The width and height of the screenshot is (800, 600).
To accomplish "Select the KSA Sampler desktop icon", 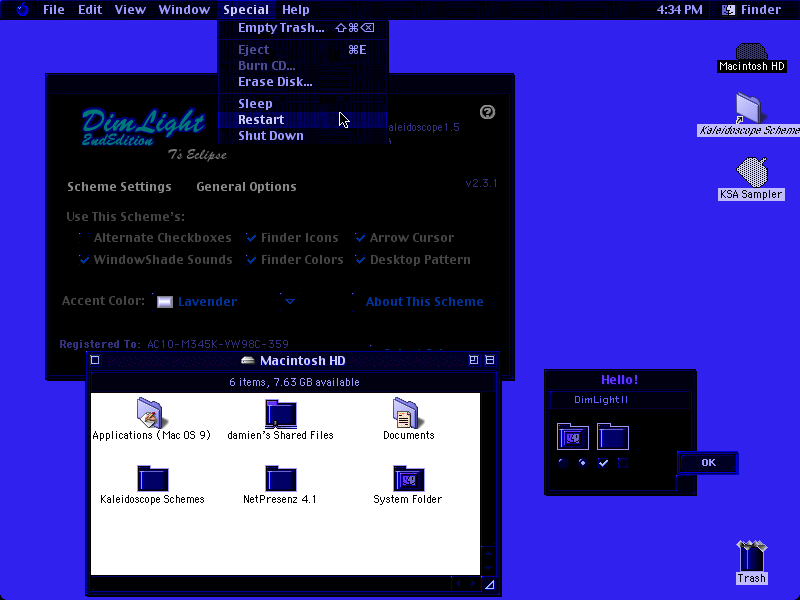I will point(752,172).
